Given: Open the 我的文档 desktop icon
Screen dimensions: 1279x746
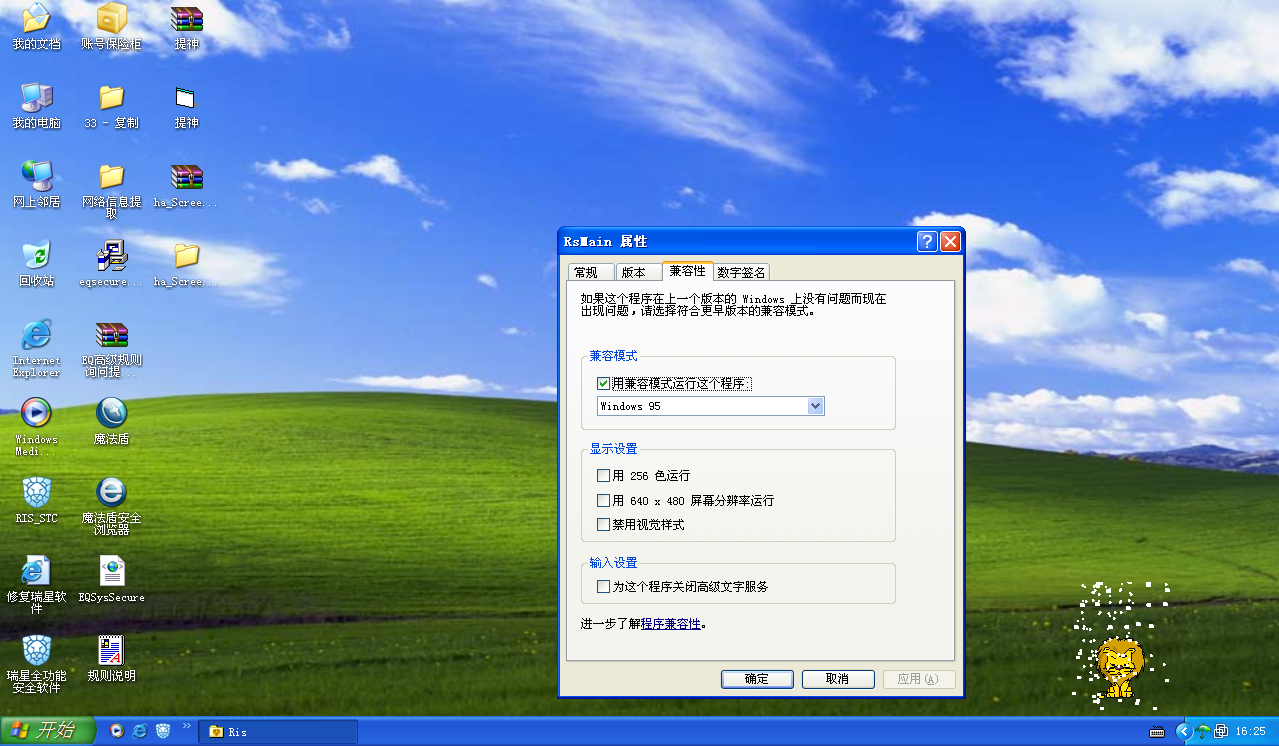Looking at the screenshot, I should (x=36, y=27).
